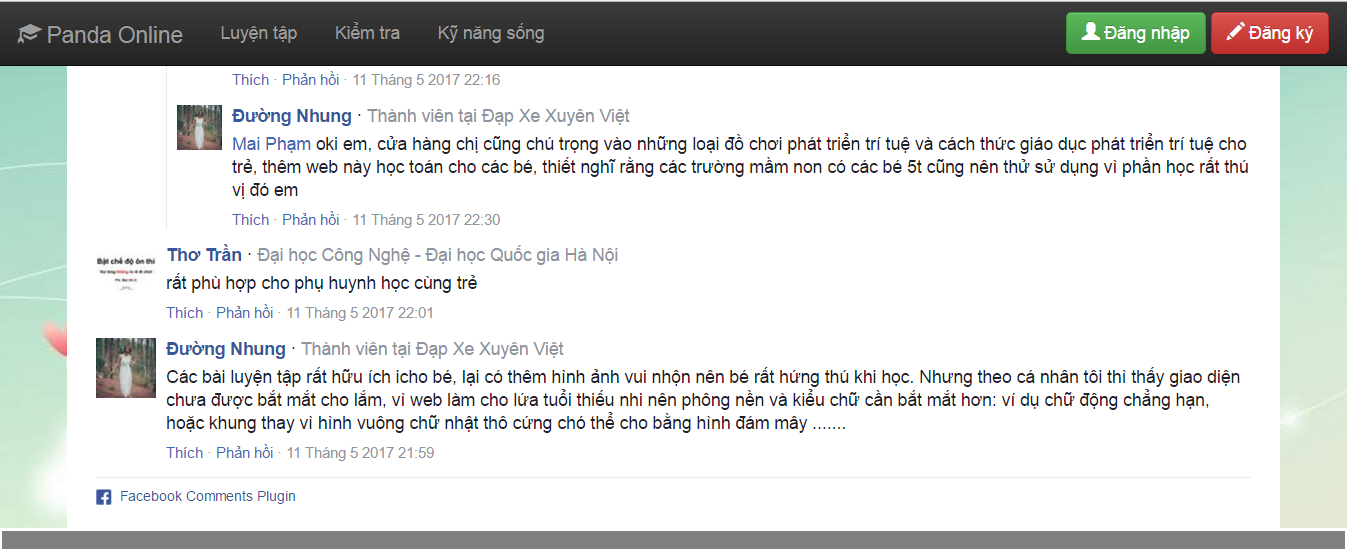Like Thơ Trần's comment with Thích

click(184, 313)
